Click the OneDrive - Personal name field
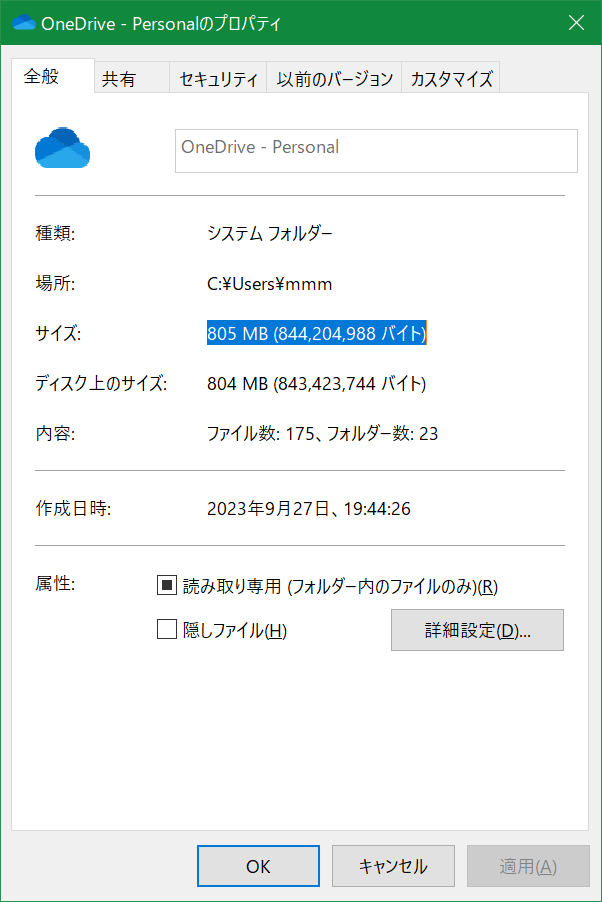 coord(376,151)
